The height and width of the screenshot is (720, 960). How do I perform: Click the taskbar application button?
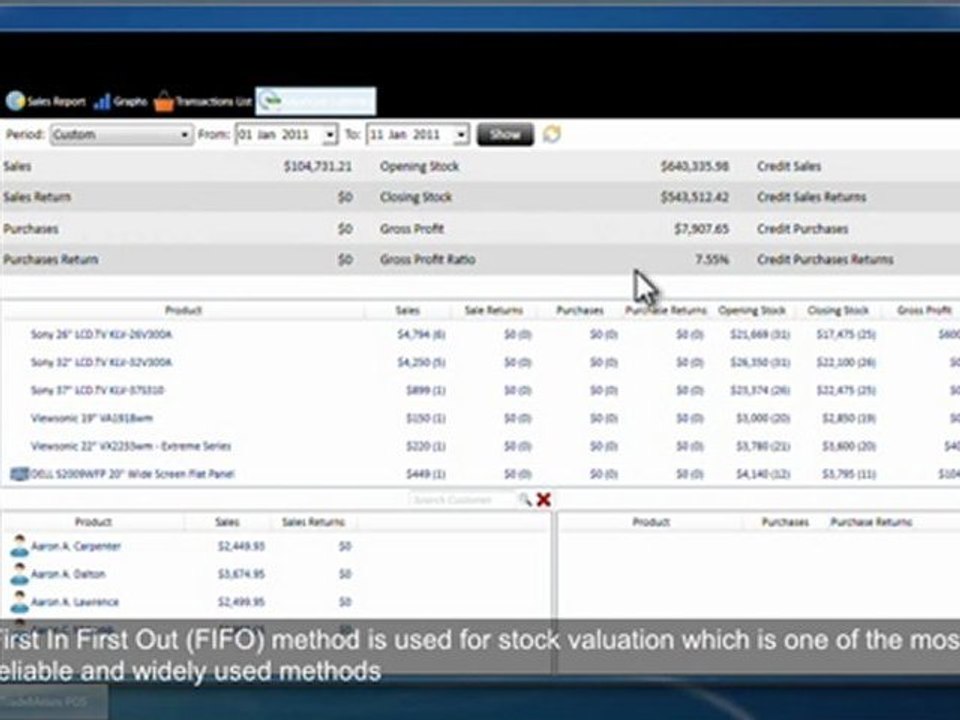click(54, 702)
